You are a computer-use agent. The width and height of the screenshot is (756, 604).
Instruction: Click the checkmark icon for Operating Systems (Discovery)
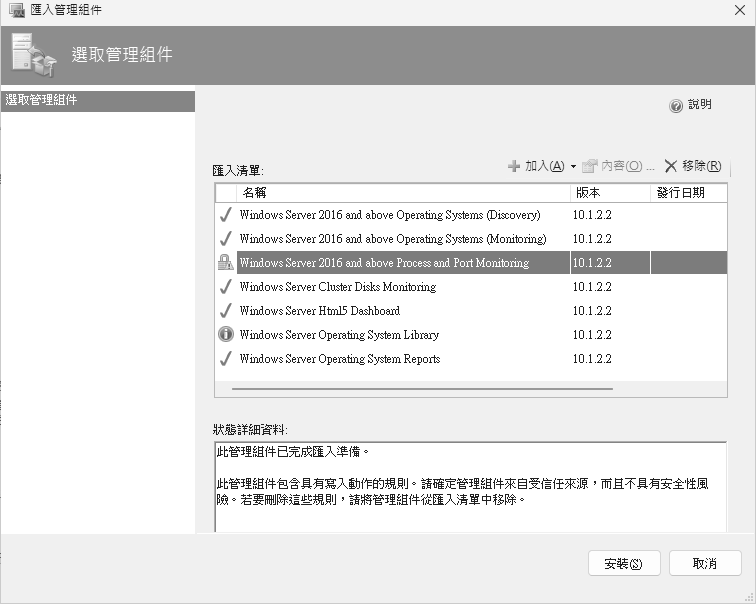pos(225,215)
